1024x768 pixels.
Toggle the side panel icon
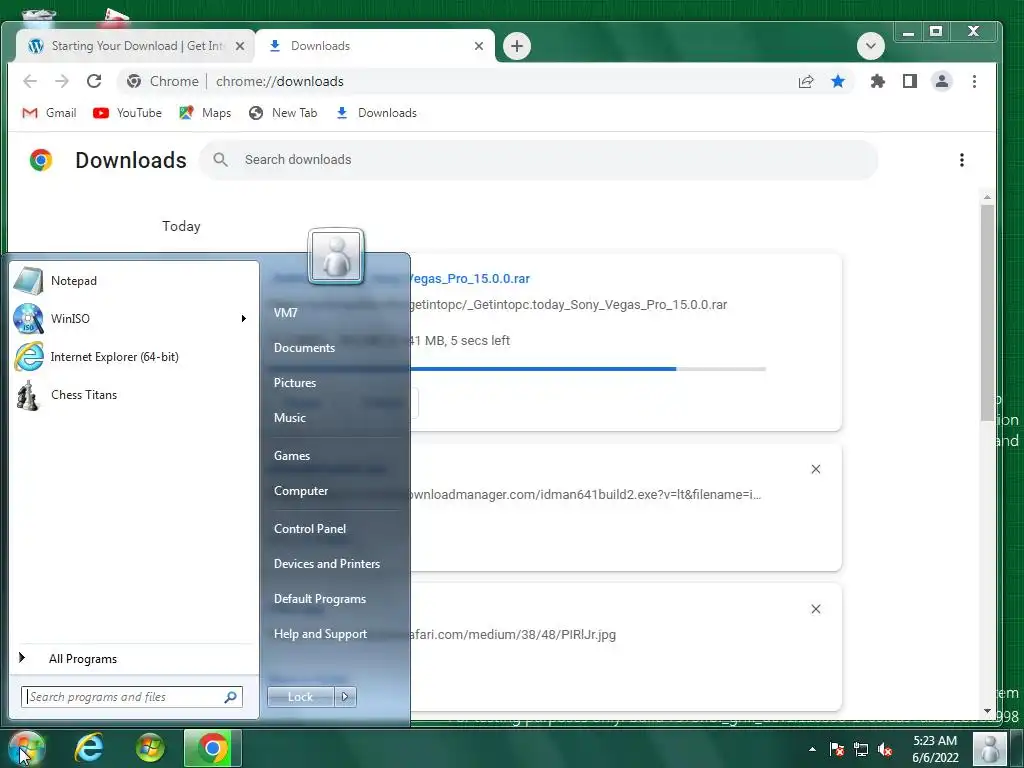click(910, 81)
